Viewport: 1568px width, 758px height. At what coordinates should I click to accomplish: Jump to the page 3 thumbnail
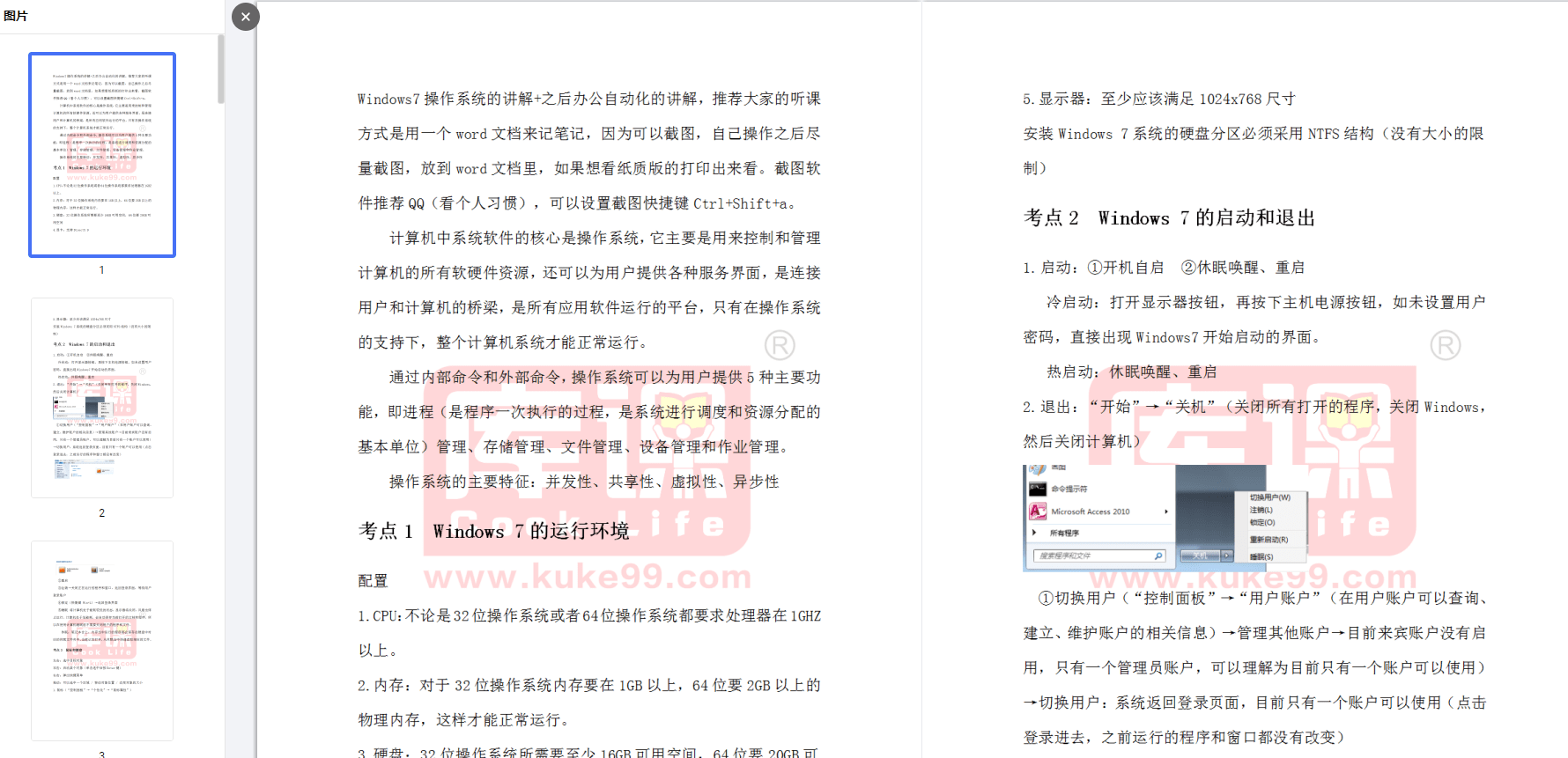tap(102, 641)
